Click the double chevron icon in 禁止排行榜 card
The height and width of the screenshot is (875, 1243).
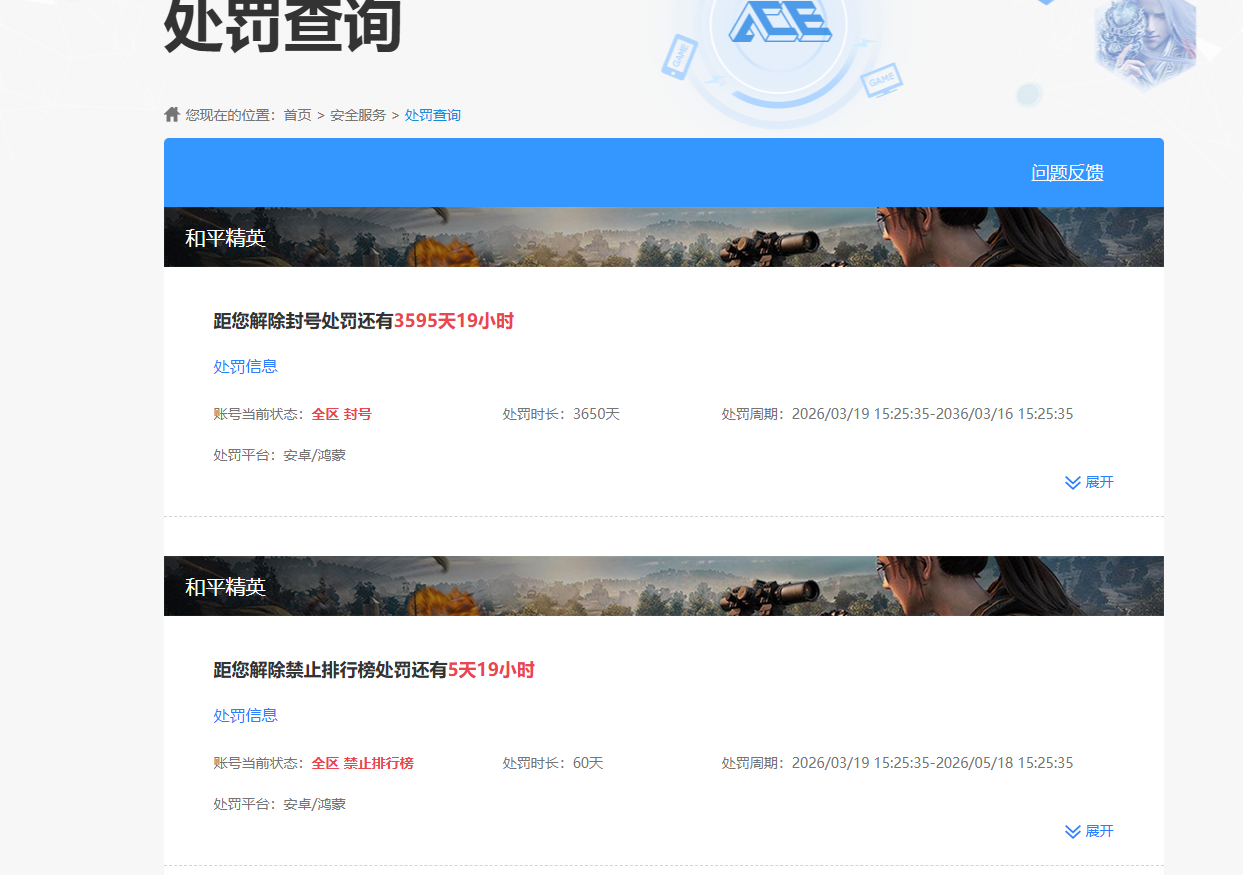coord(1073,832)
